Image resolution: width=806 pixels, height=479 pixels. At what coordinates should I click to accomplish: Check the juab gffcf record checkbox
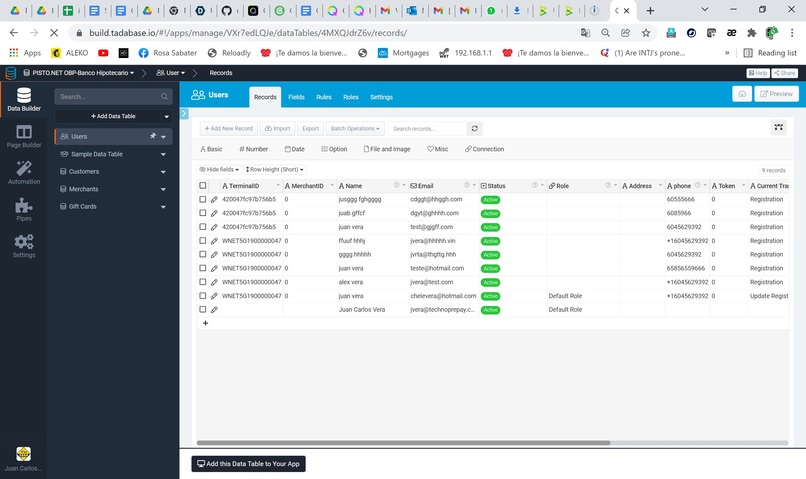203,213
